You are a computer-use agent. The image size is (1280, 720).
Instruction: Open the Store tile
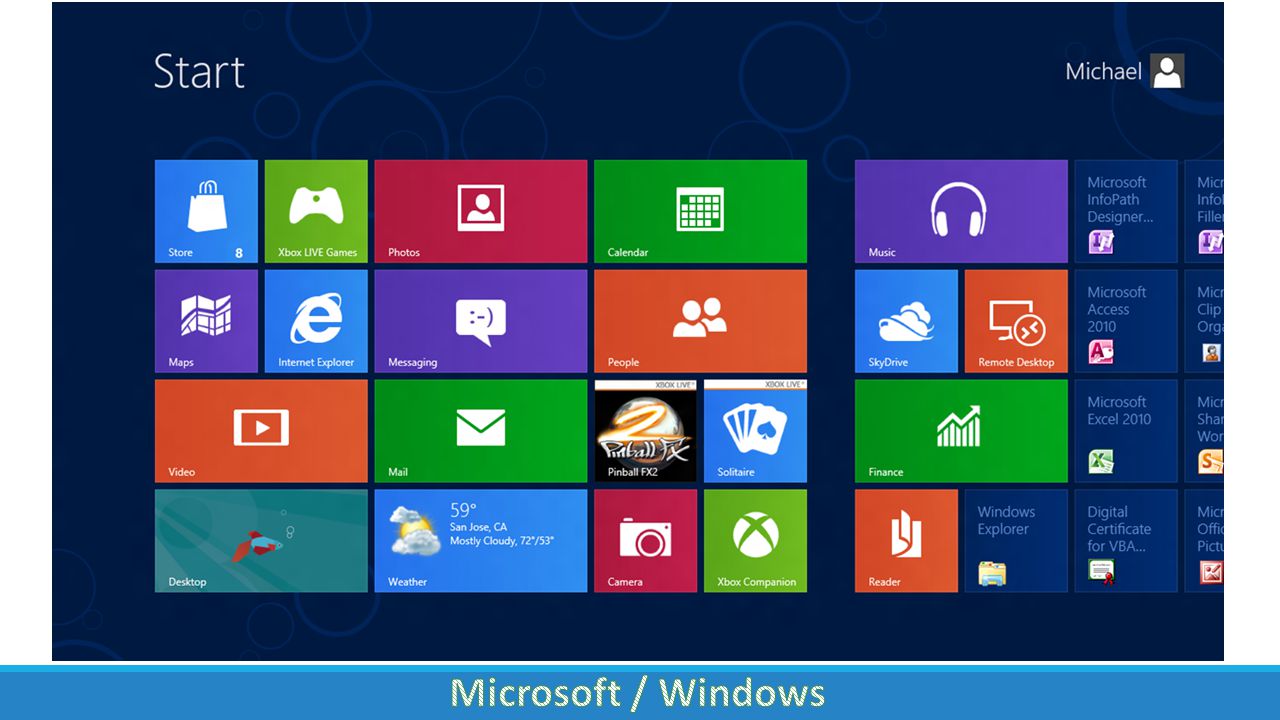[206, 211]
